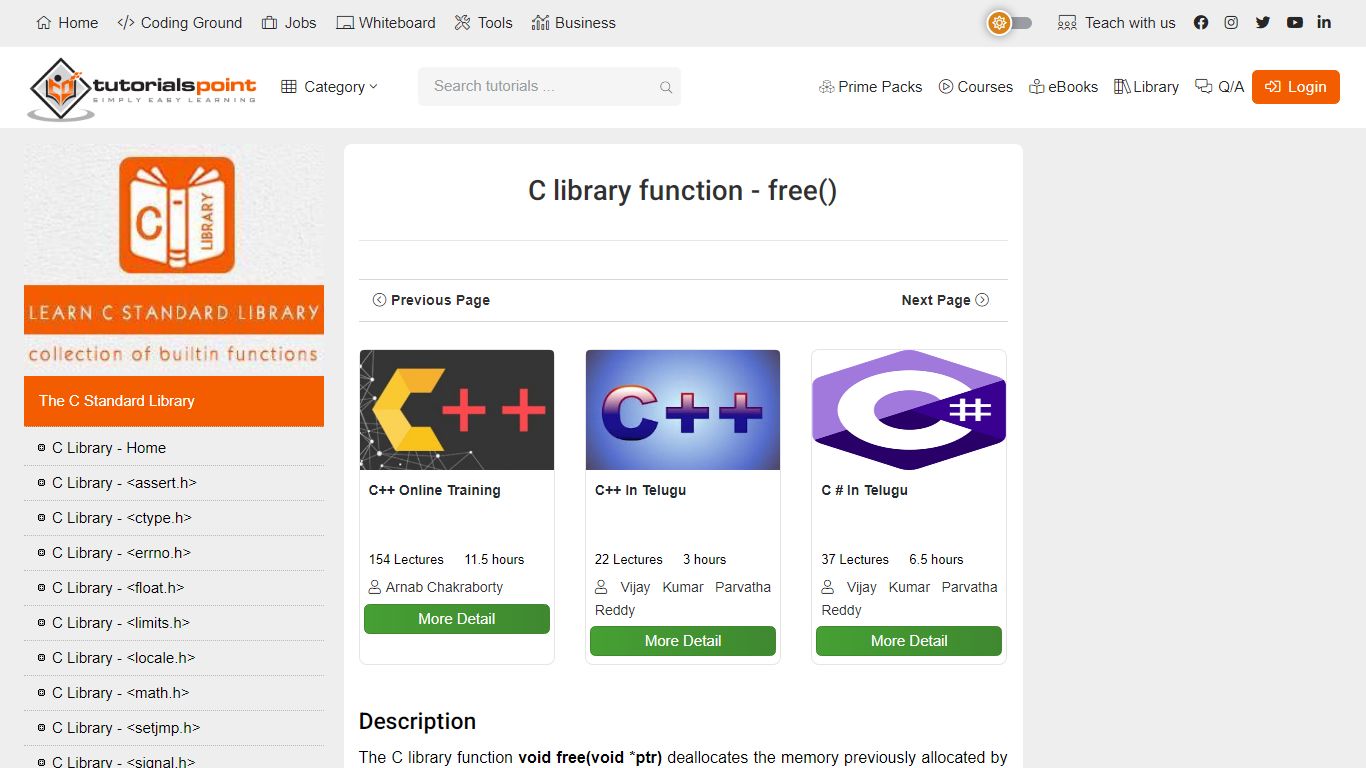Toggle the dark mode switch
The height and width of the screenshot is (768, 1366).
tap(1010, 23)
